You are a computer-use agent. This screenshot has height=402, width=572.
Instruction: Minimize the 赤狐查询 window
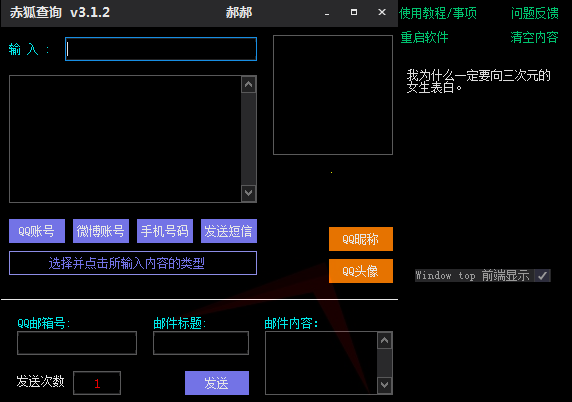click(327, 13)
